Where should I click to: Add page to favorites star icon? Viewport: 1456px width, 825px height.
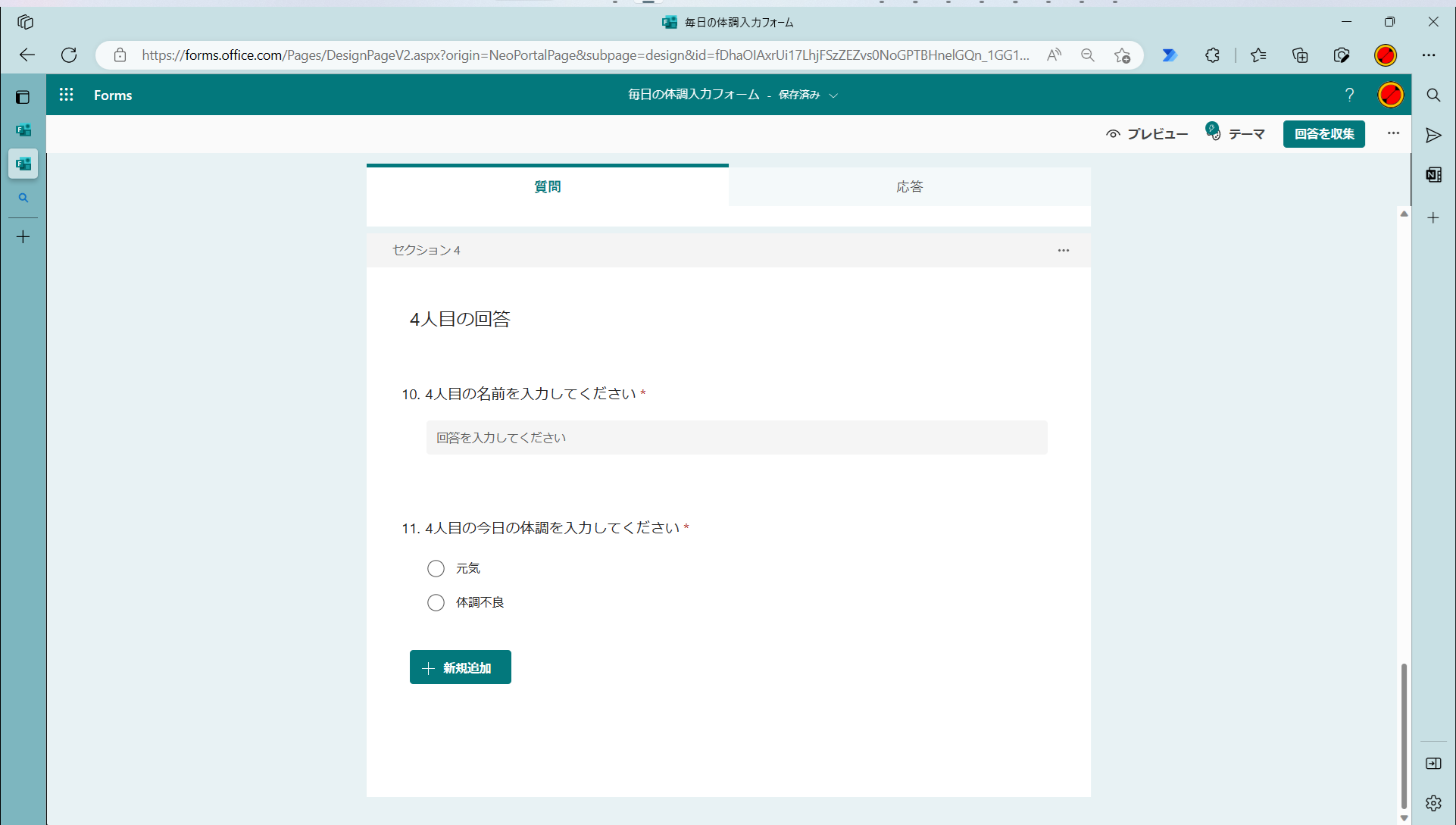(1122, 55)
